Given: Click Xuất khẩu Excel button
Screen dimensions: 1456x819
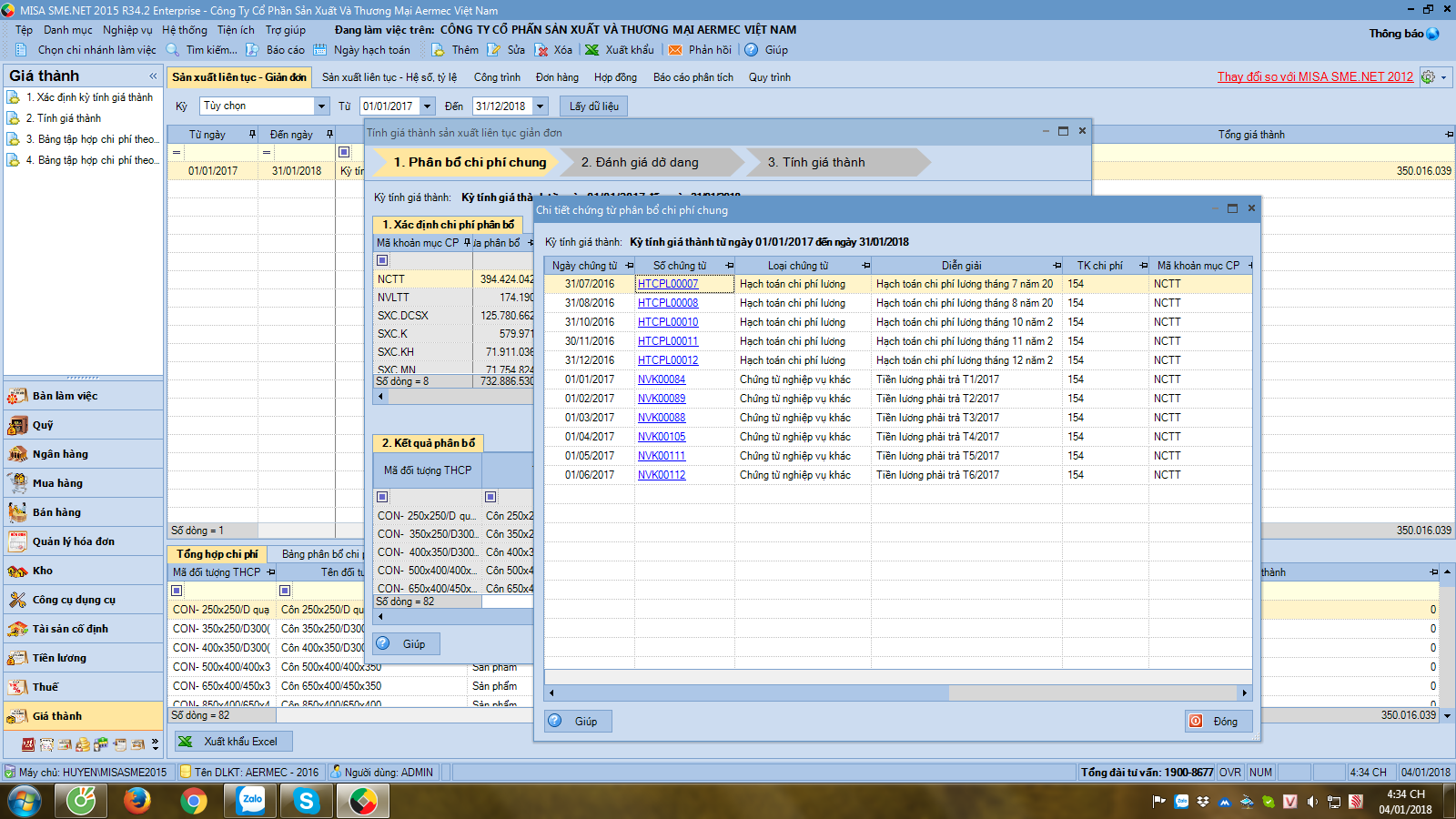Looking at the screenshot, I should click(233, 742).
